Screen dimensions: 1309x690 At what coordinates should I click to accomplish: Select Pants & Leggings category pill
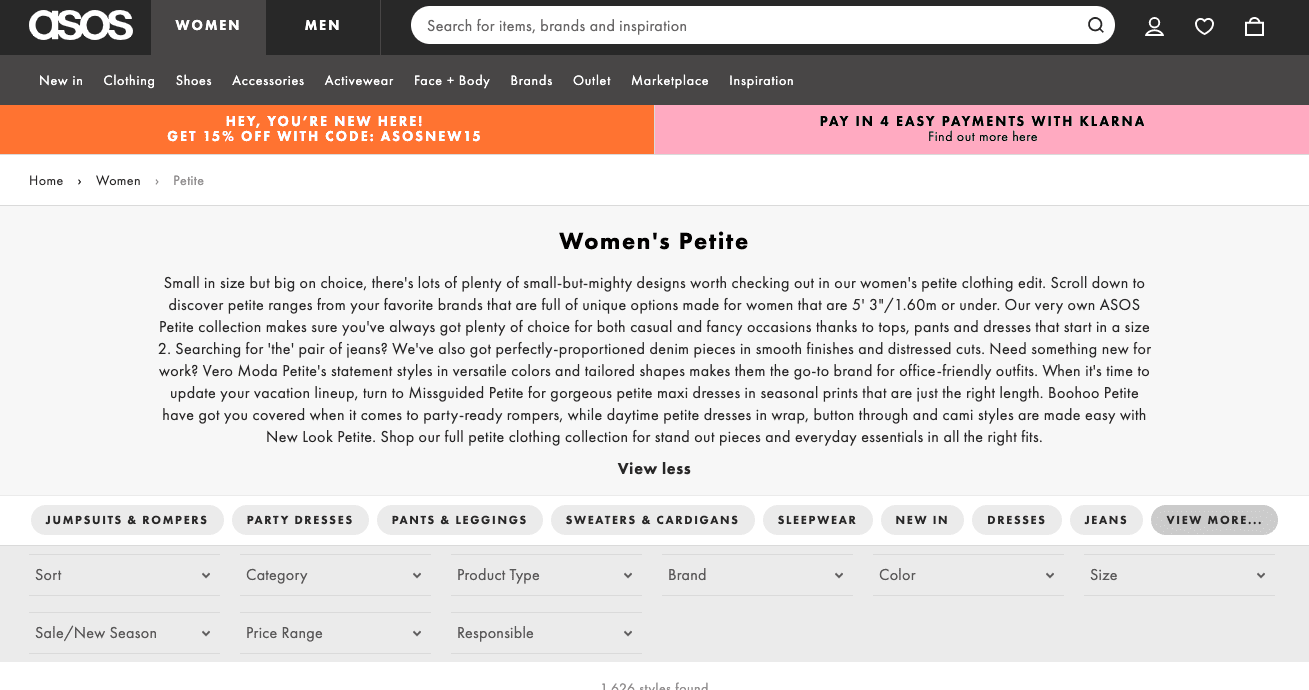[459, 520]
